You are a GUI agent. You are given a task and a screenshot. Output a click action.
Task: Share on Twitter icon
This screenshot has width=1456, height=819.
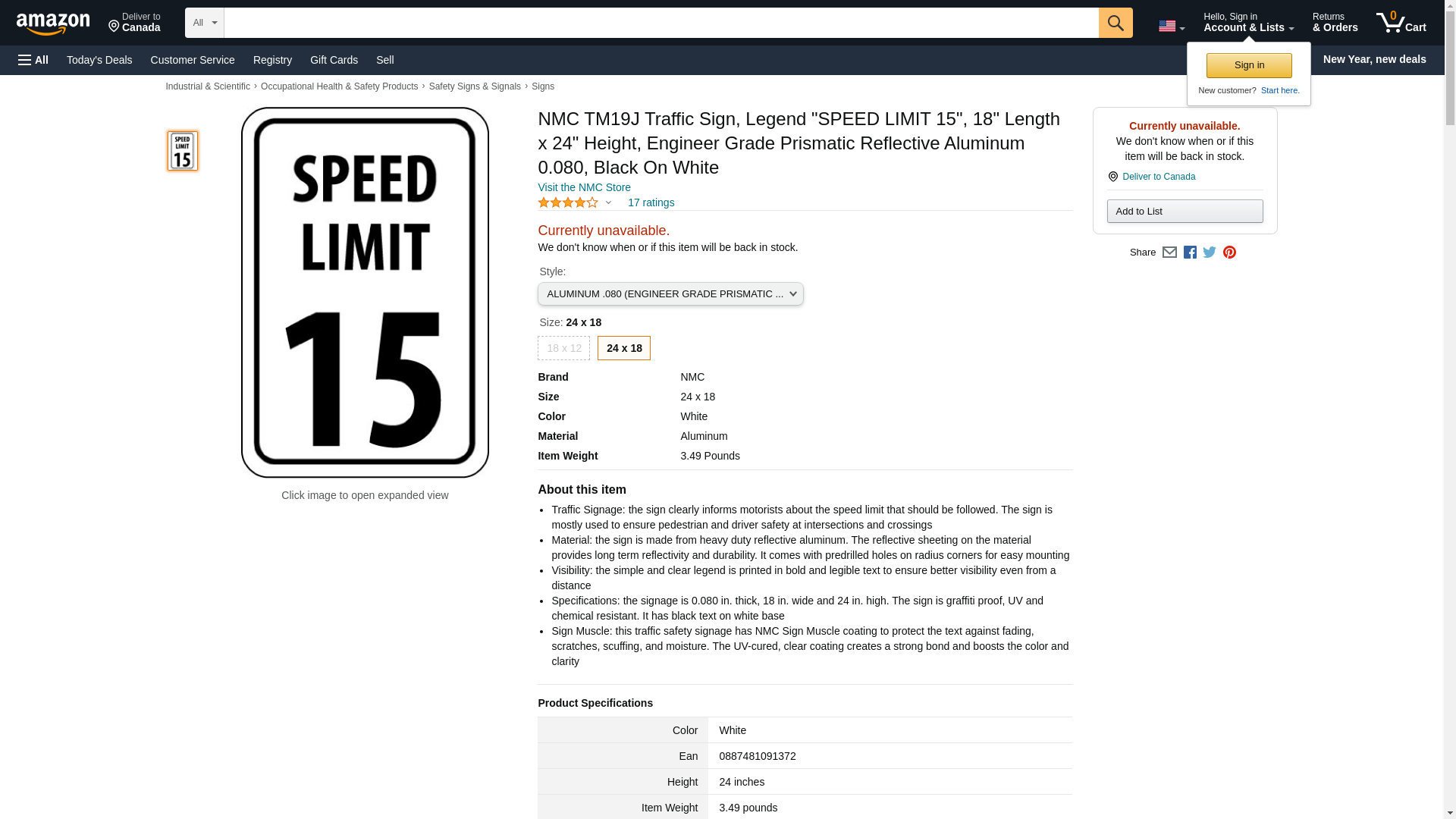pyautogui.click(x=1210, y=253)
